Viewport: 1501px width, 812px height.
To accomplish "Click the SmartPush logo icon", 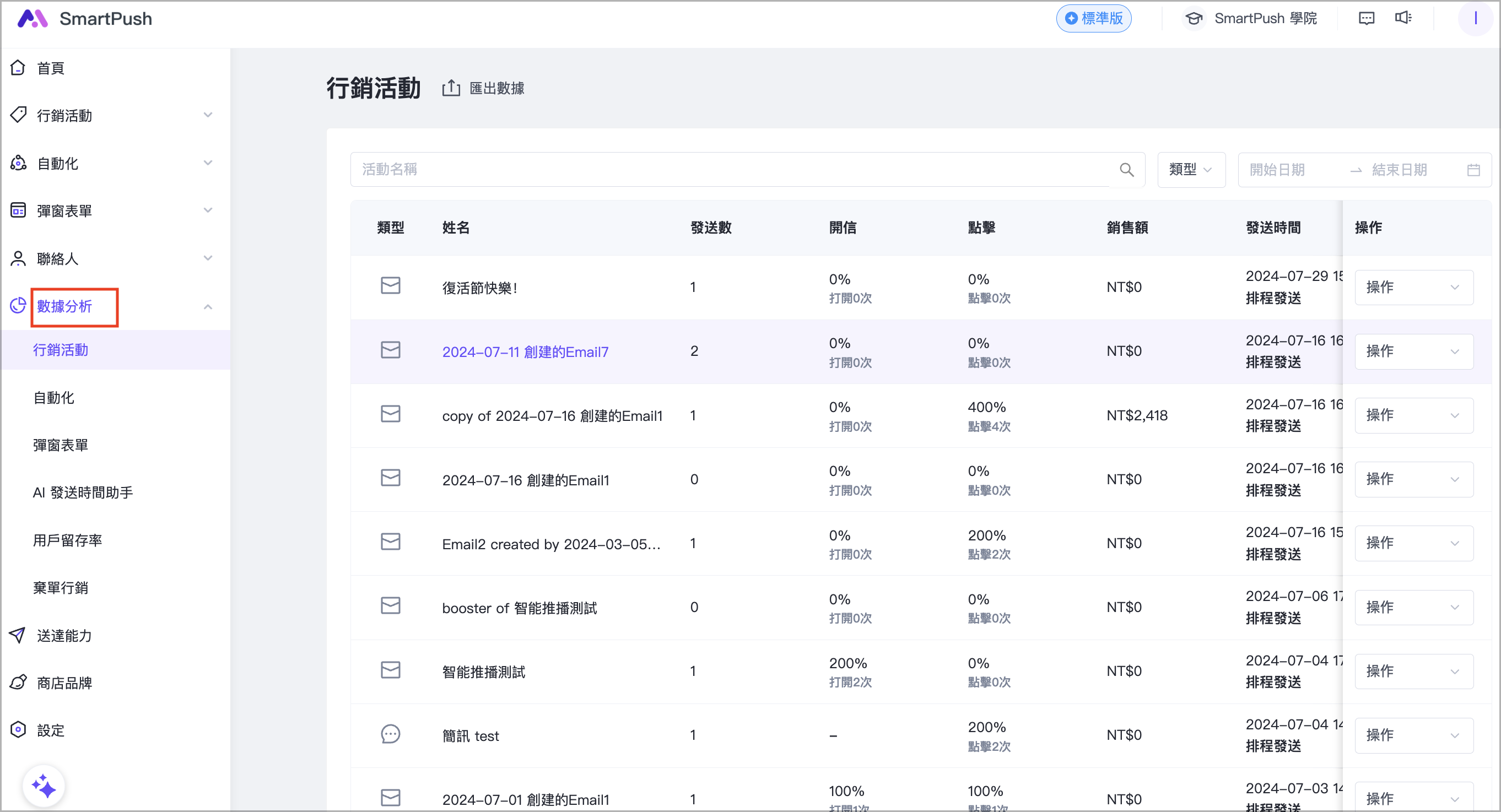I will click(x=33, y=19).
